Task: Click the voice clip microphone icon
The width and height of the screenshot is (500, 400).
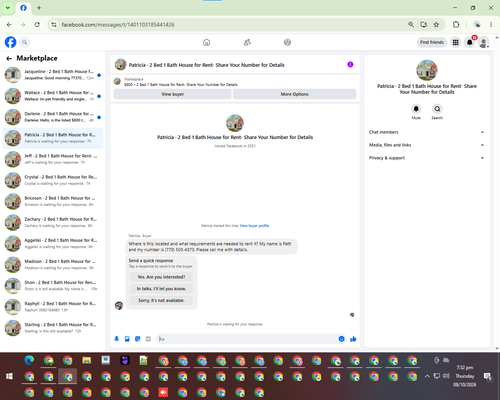Action: 117,339
